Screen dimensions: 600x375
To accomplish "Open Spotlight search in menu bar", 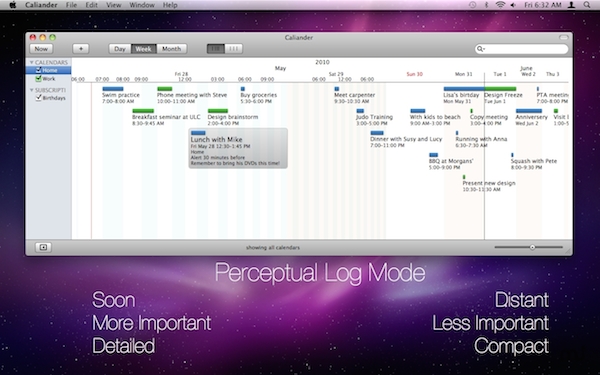I will click(587, 5).
